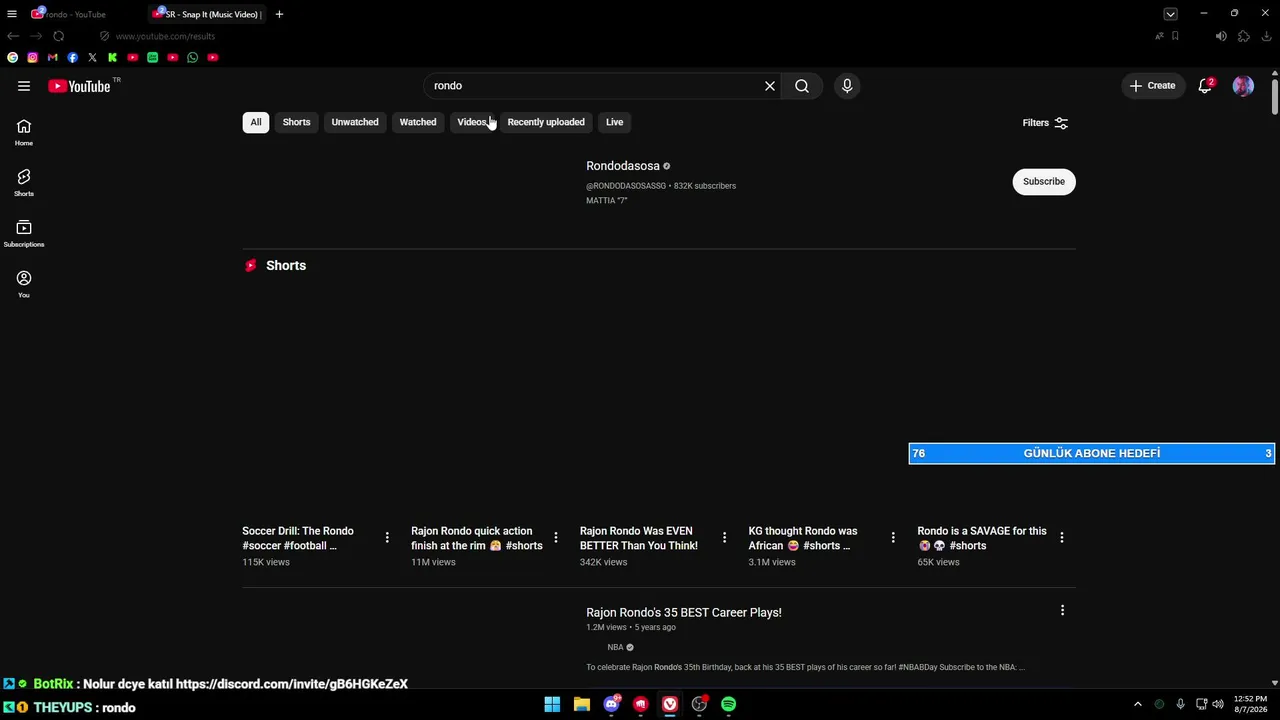This screenshot has width=1280, height=720.
Task: Select the Unwatched filter chip
Action: pyautogui.click(x=355, y=122)
